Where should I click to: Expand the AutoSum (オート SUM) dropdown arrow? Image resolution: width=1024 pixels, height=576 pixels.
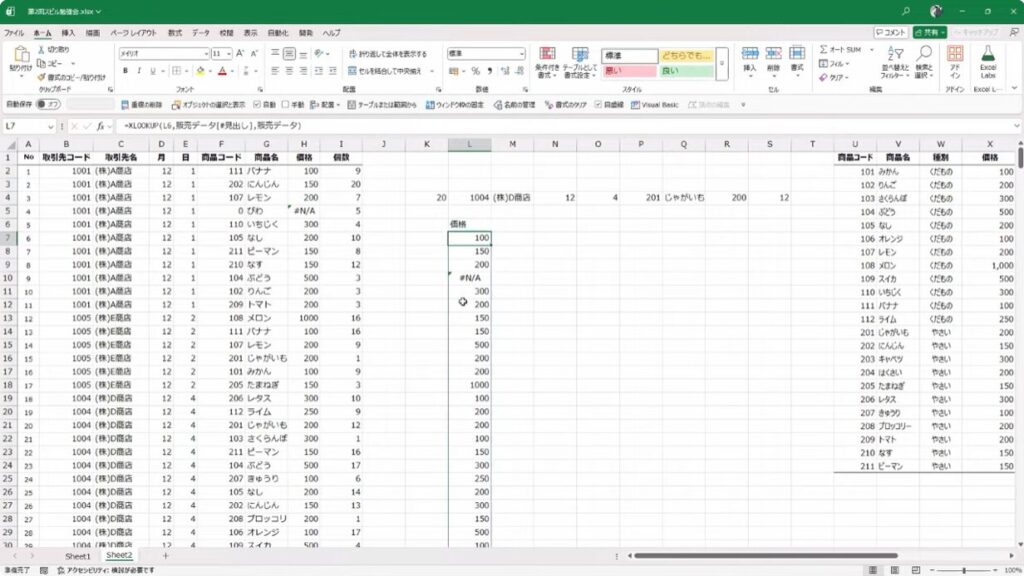(867, 49)
